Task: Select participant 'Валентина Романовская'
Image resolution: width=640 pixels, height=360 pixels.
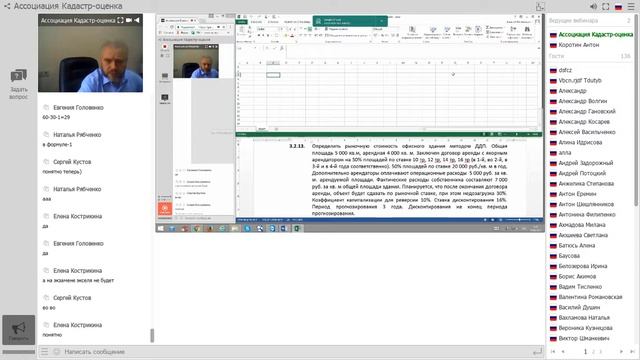Action: point(586,297)
